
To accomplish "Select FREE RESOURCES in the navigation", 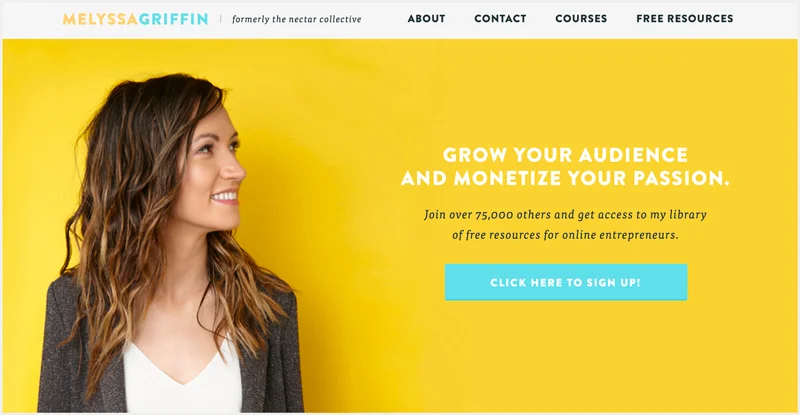I will click(685, 19).
